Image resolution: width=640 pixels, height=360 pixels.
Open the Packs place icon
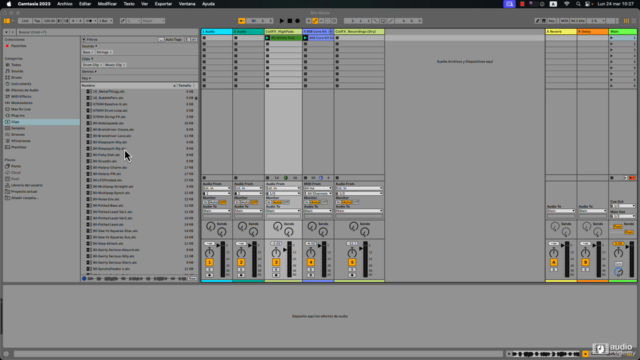coord(7,166)
